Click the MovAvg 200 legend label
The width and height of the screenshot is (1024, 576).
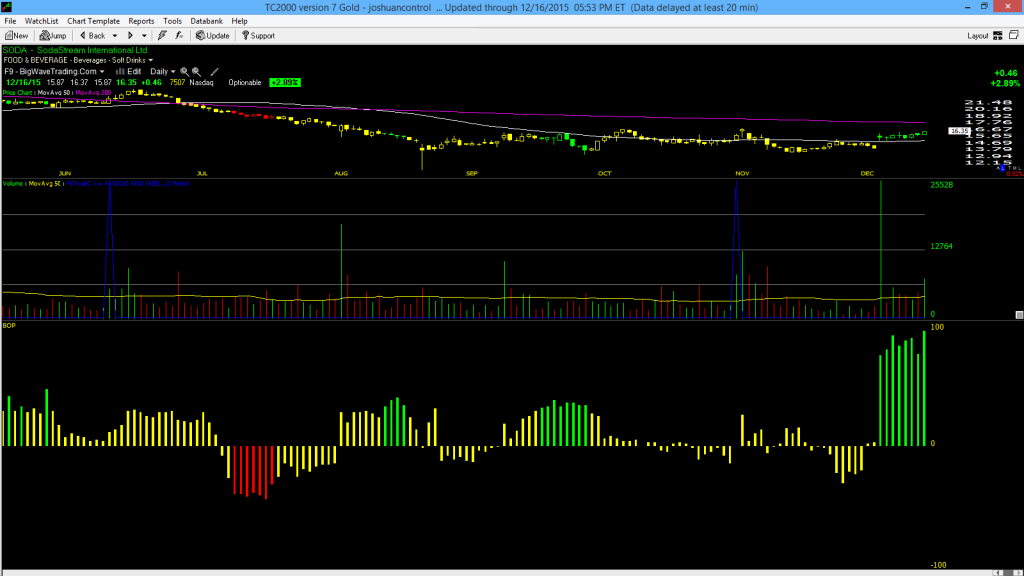point(93,93)
